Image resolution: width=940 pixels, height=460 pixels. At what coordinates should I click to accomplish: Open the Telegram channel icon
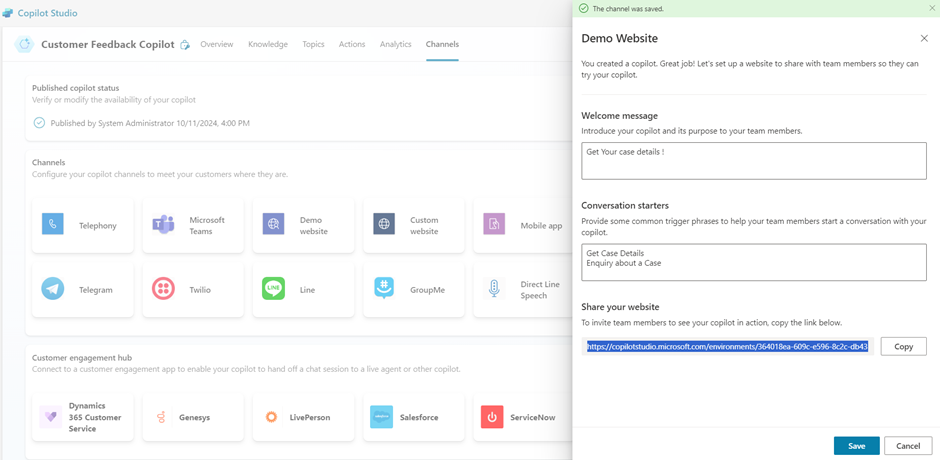pyautogui.click(x=53, y=289)
